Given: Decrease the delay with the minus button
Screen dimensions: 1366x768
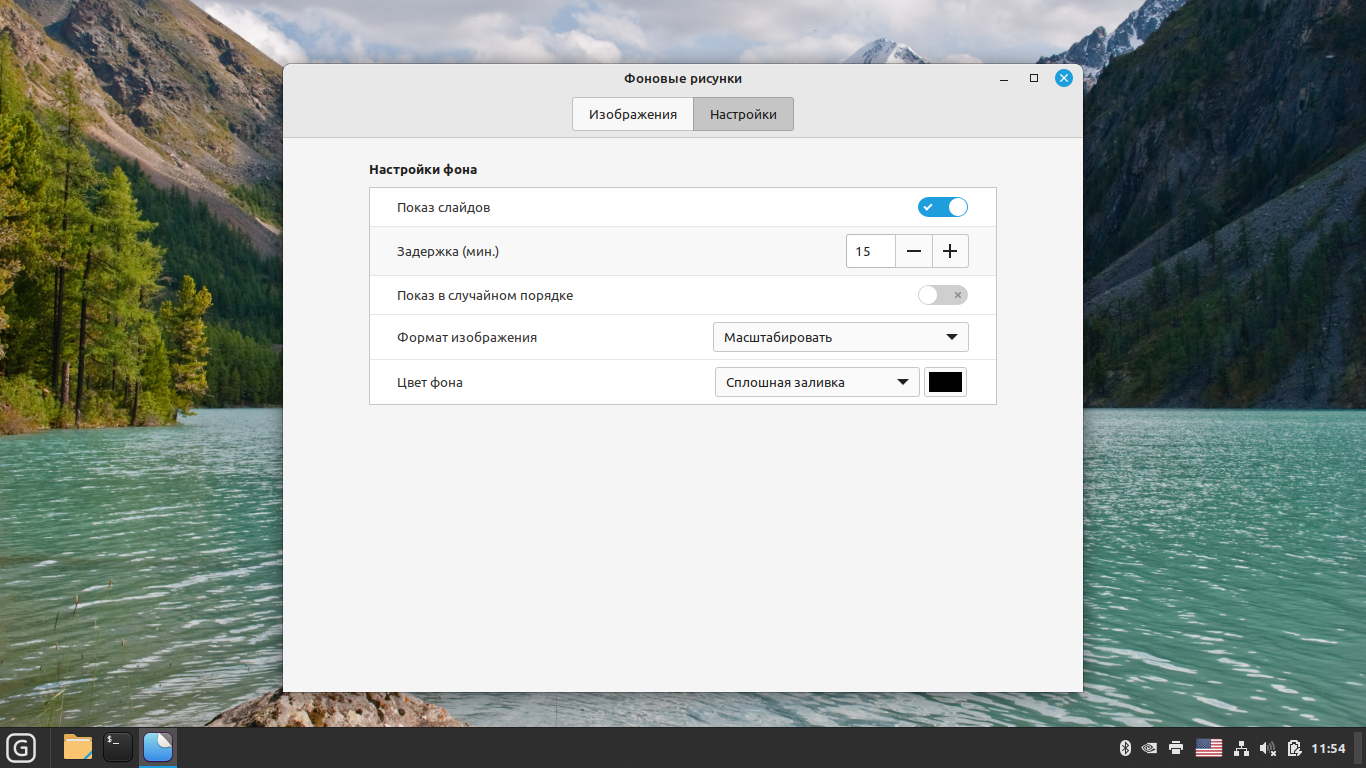Looking at the screenshot, I should point(914,251).
